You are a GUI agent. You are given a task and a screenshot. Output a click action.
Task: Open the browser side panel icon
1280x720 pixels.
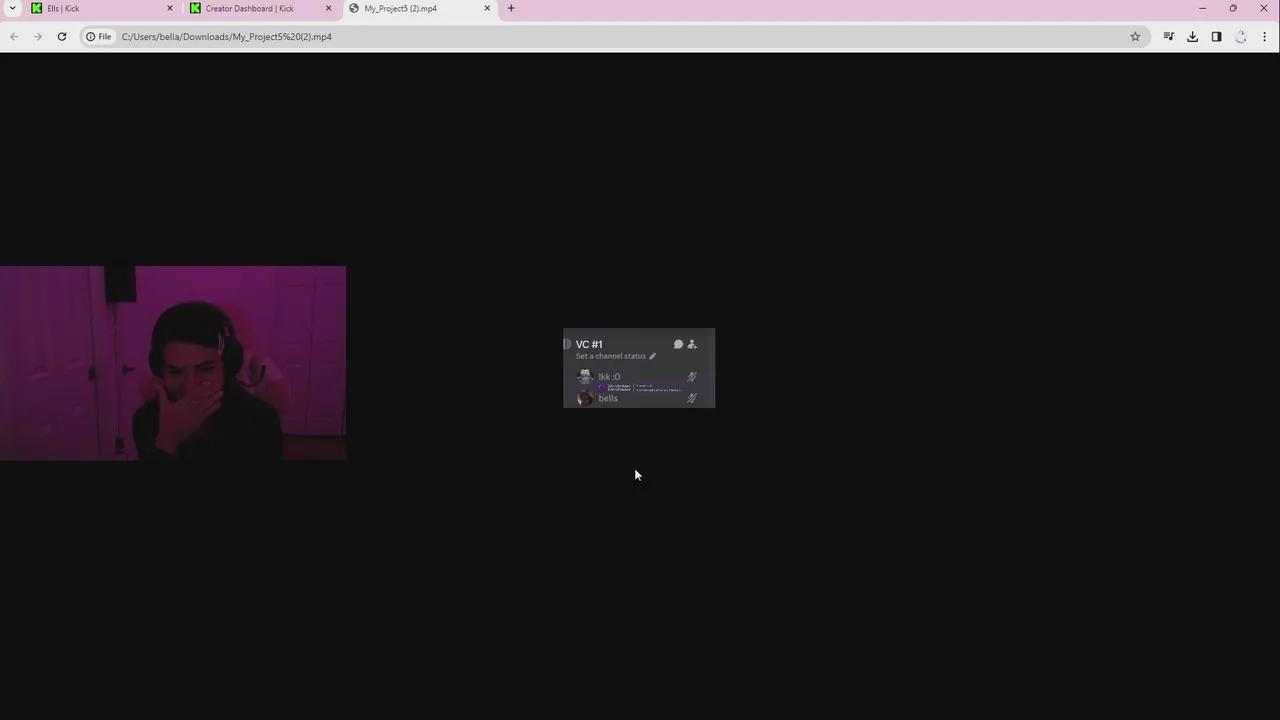click(x=1216, y=37)
